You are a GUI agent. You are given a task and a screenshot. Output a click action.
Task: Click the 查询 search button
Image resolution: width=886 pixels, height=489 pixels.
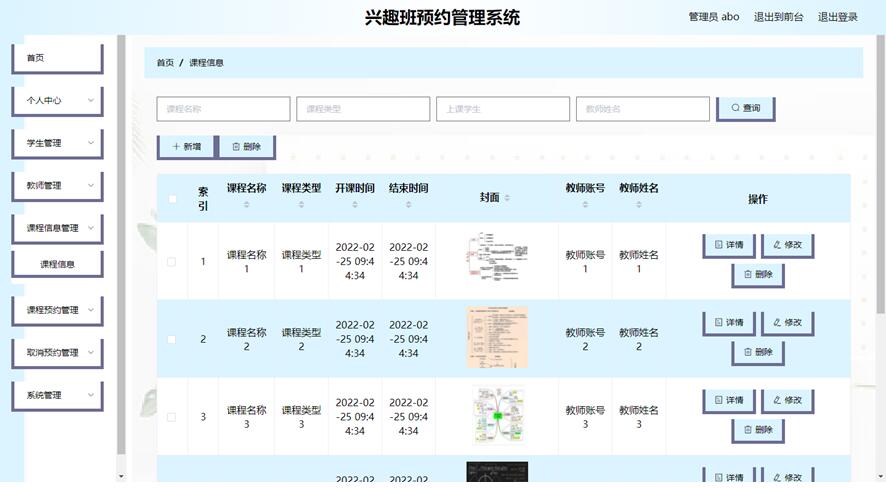pyautogui.click(x=746, y=108)
